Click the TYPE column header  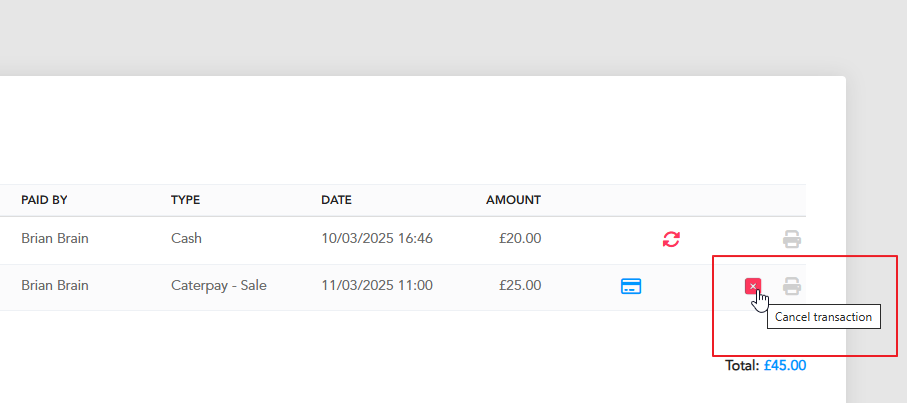point(185,200)
